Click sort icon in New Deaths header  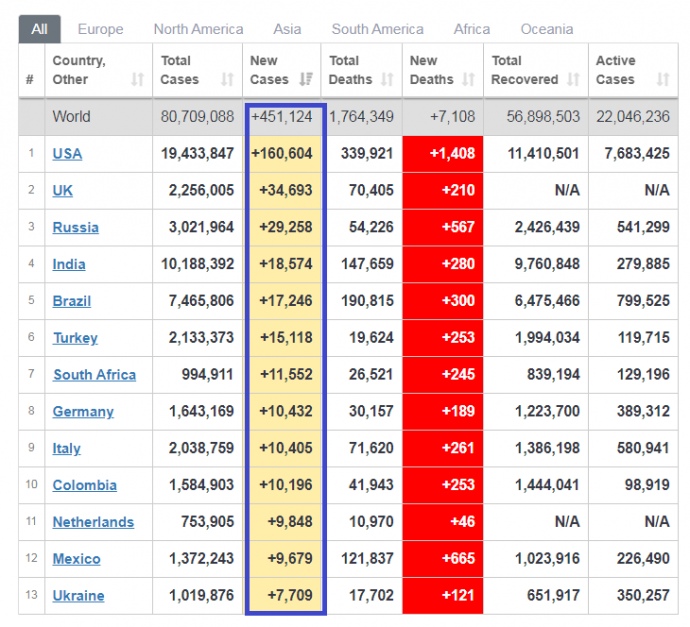(470, 79)
